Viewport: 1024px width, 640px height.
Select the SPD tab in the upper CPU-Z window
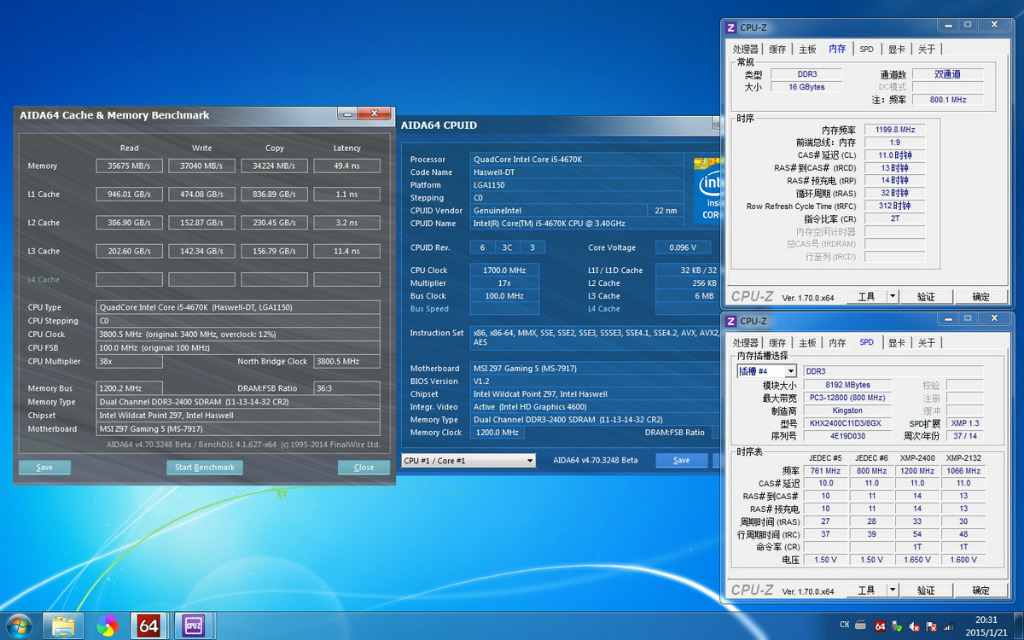tap(866, 49)
